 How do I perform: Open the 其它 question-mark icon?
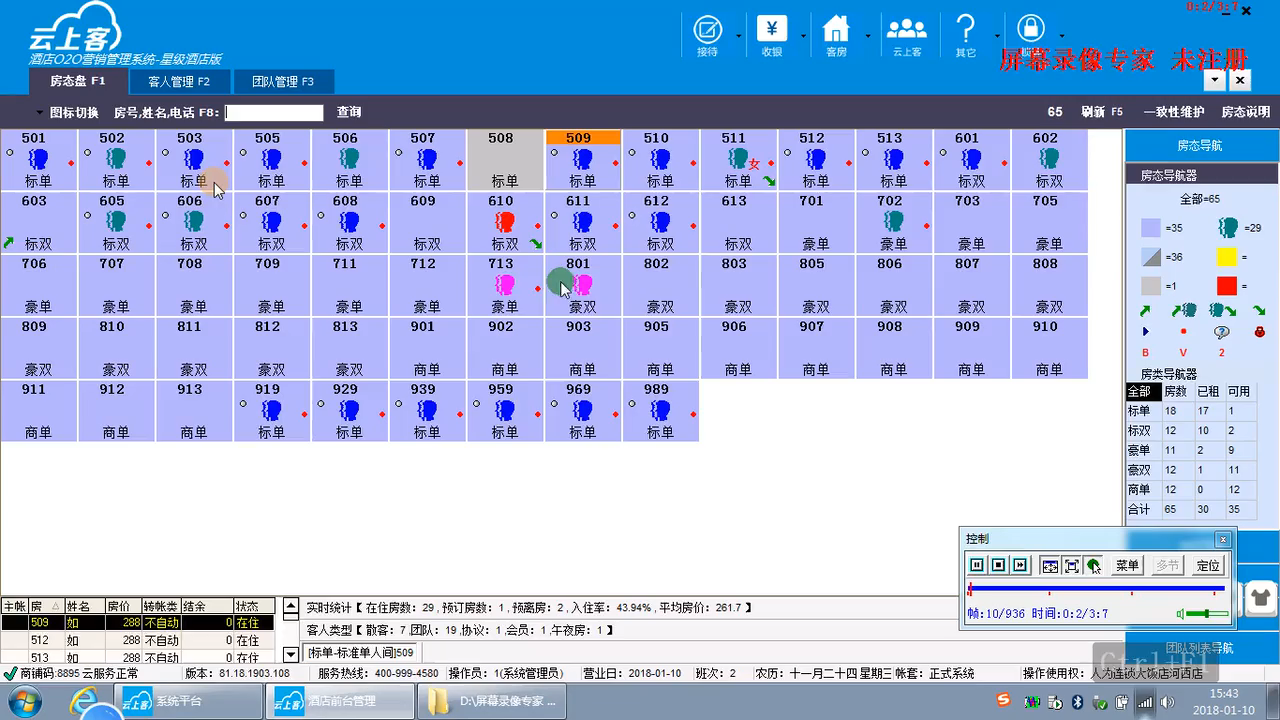[965, 34]
